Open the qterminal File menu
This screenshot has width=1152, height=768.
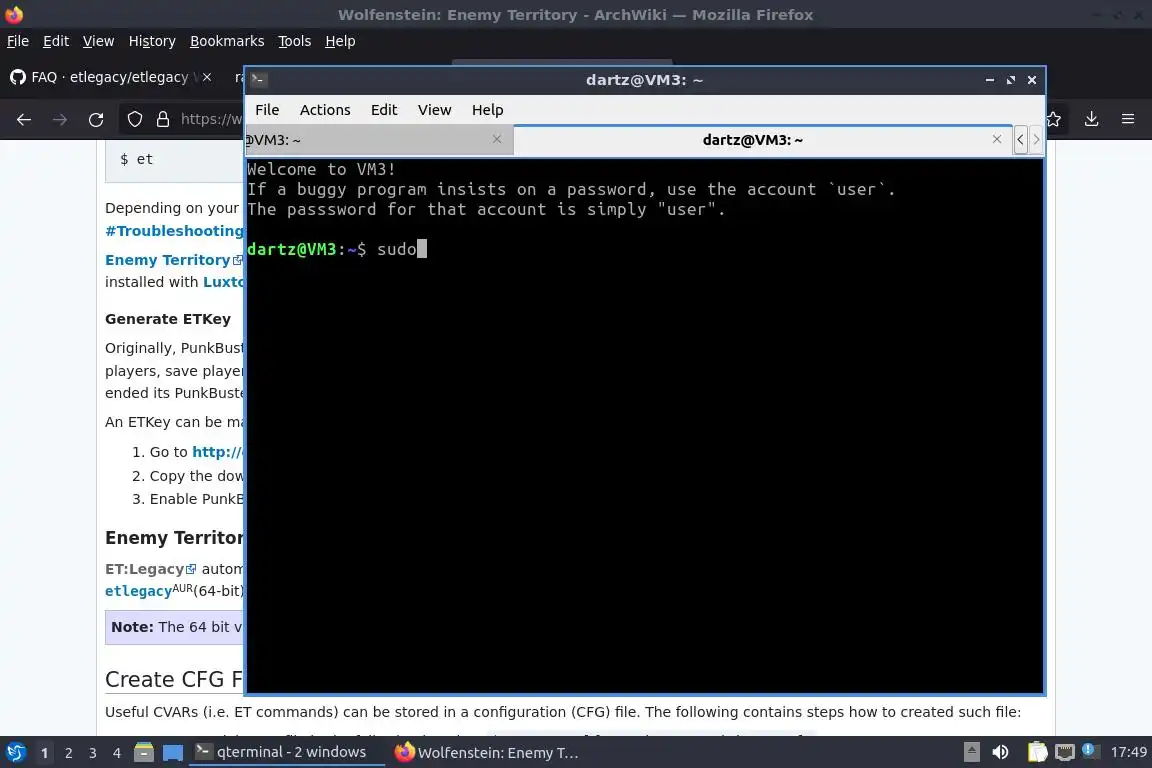tap(267, 110)
